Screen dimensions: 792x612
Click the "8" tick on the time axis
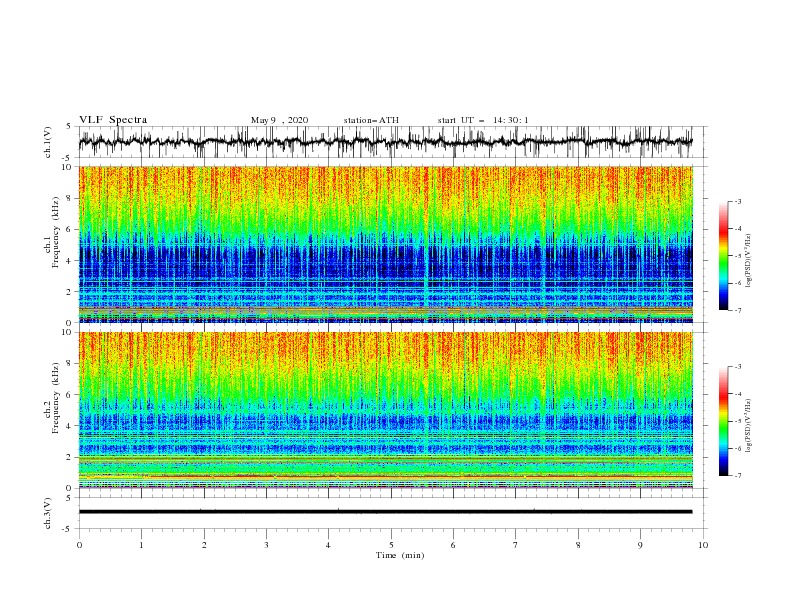(x=578, y=545)
